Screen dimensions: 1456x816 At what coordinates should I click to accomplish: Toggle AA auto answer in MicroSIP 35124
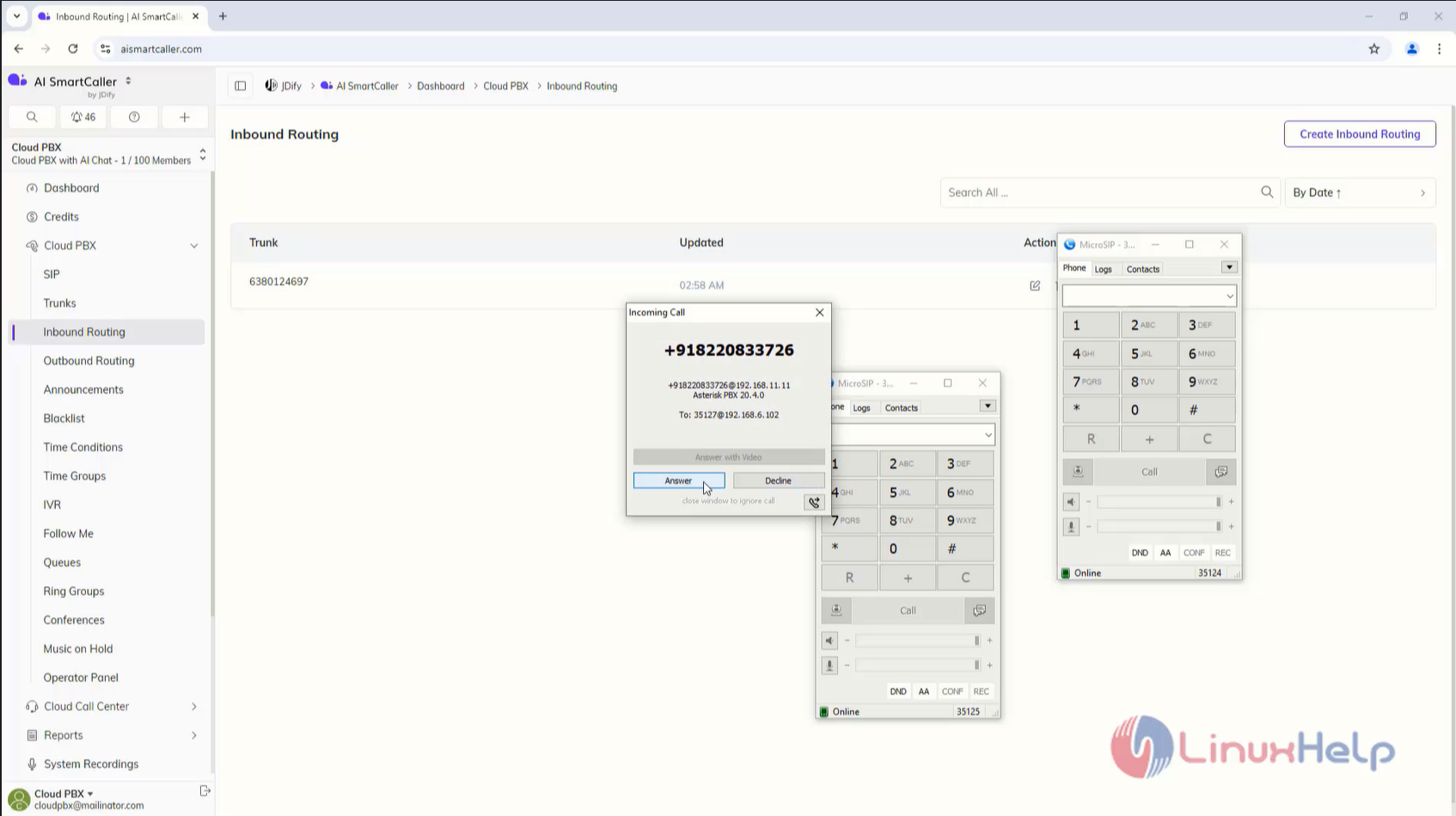[x=1165, y=553]
